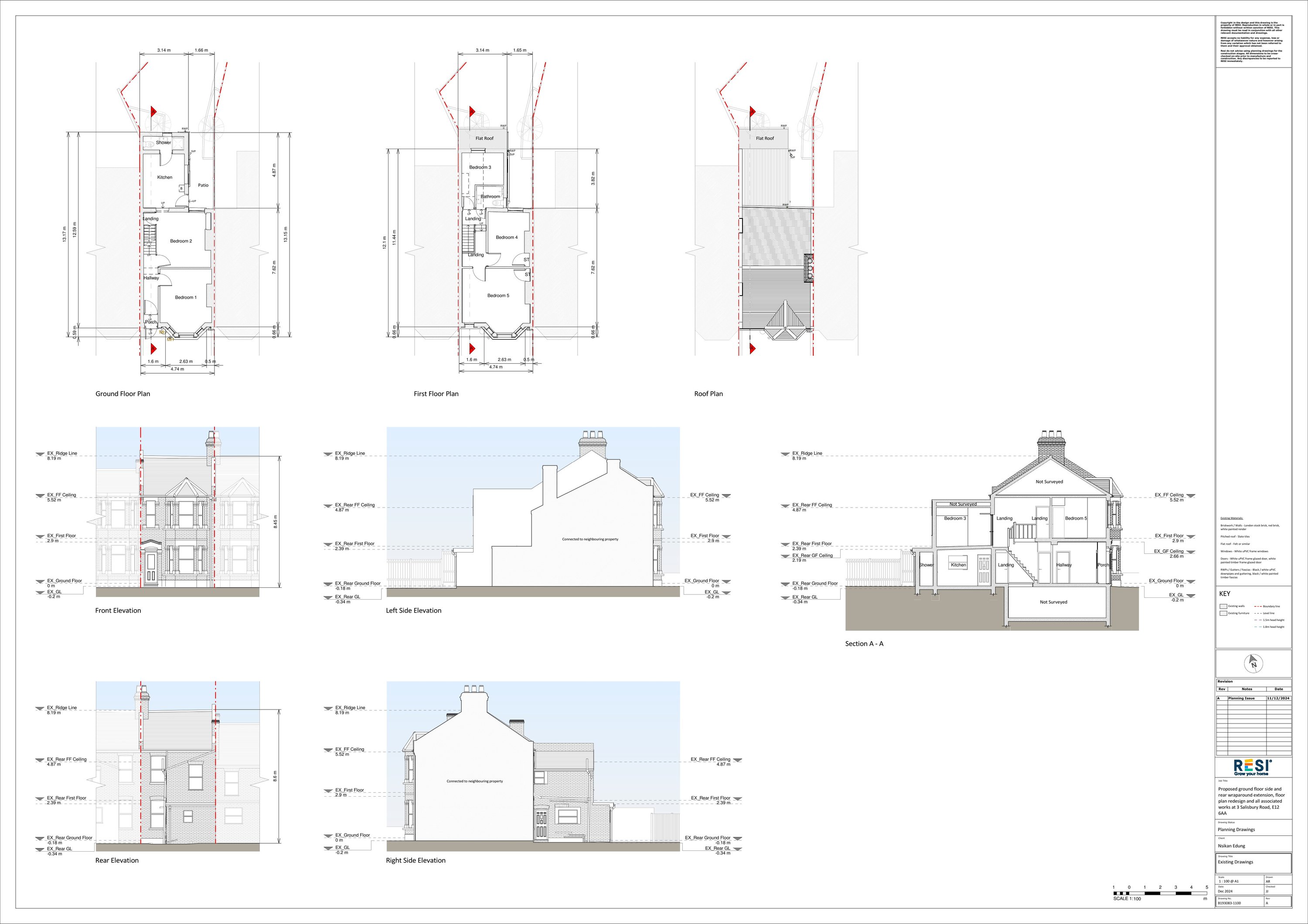Click the Existing walls hatch swatch in key
The height and width of the screenshot is (924, 1308).
[x=1223, y=607]
